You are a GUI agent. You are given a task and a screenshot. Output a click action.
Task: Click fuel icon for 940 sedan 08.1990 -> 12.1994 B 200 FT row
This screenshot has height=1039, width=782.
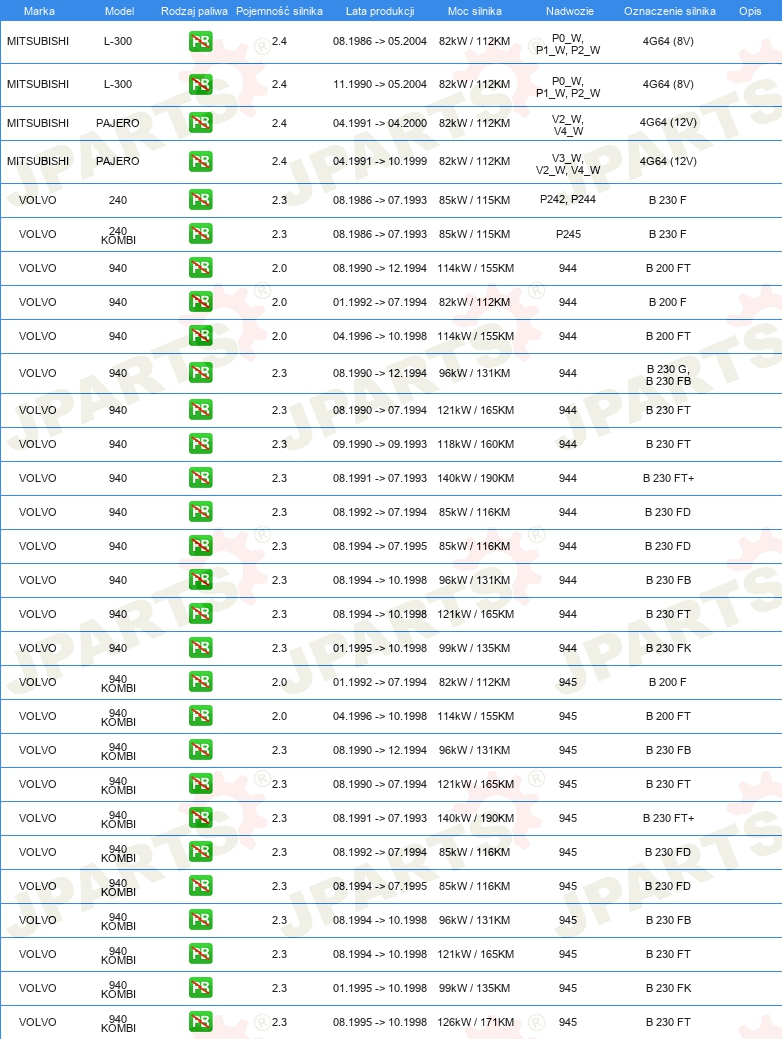[200, 268]
